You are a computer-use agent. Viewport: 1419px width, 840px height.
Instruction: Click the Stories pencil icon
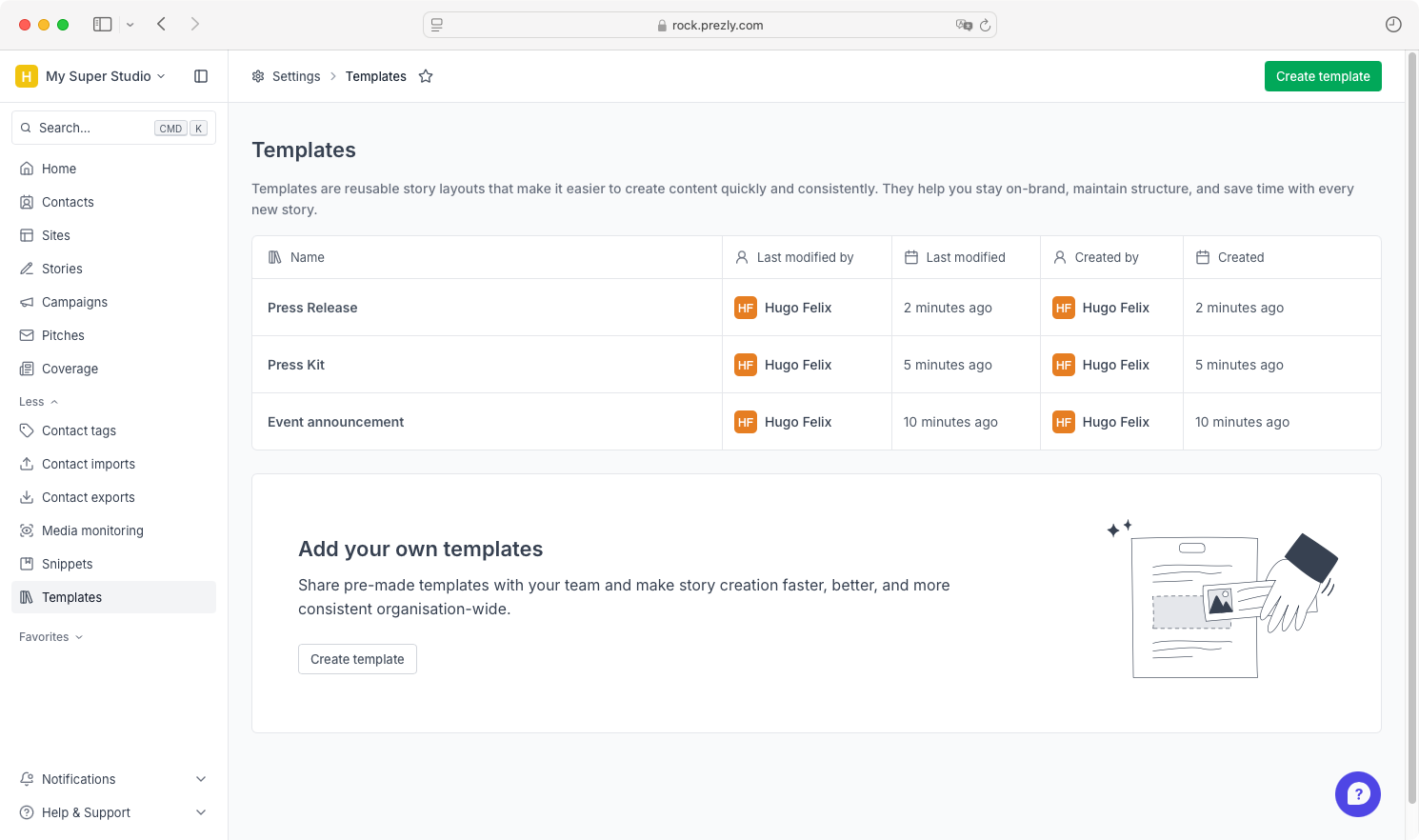(27, 269)
